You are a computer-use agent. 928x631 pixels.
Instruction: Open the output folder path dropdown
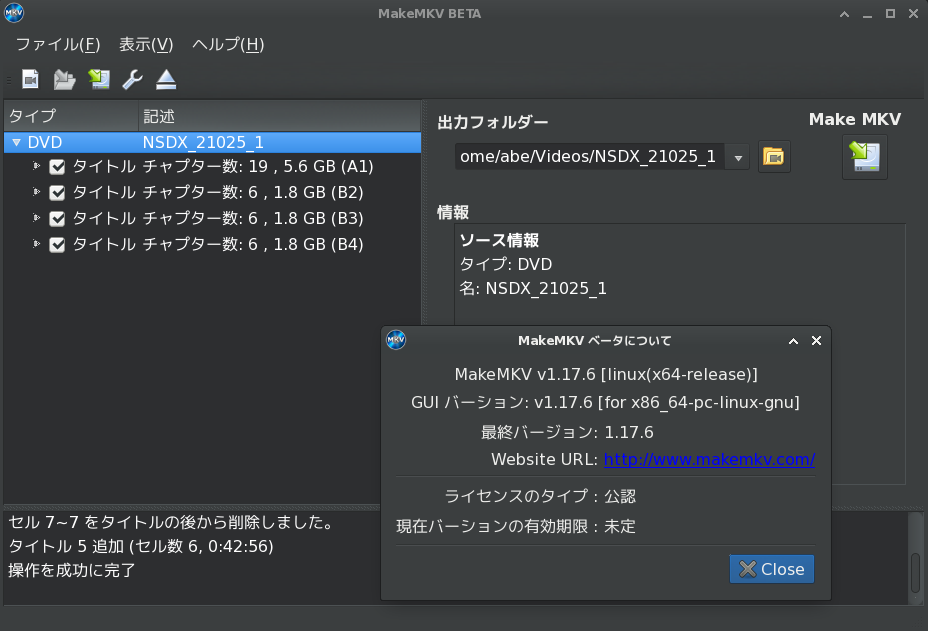(738, 157)
